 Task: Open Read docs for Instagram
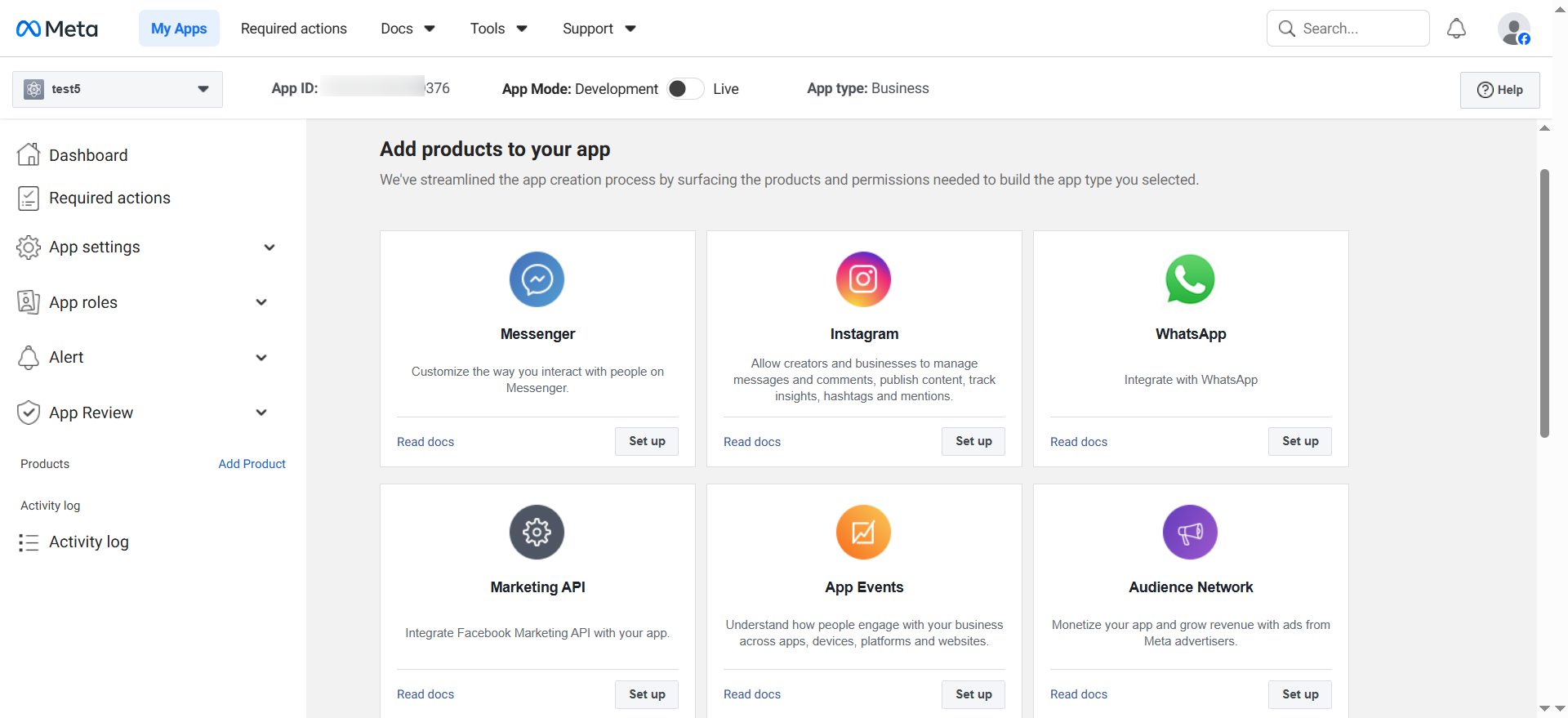(751, 442)
